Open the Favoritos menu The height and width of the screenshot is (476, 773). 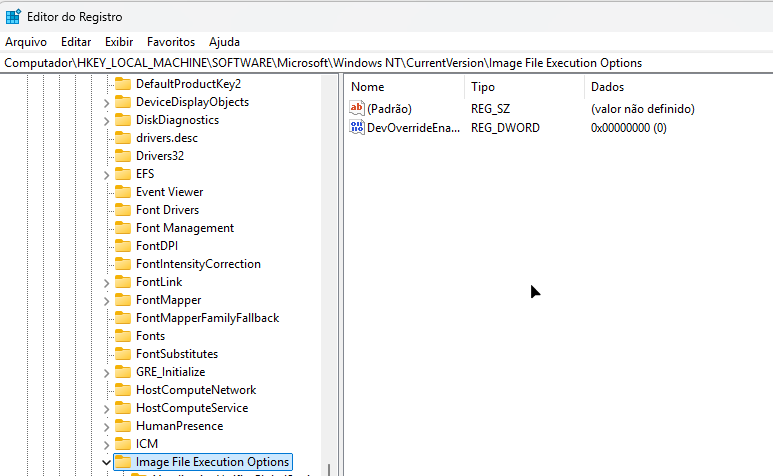tap(171, 42)
